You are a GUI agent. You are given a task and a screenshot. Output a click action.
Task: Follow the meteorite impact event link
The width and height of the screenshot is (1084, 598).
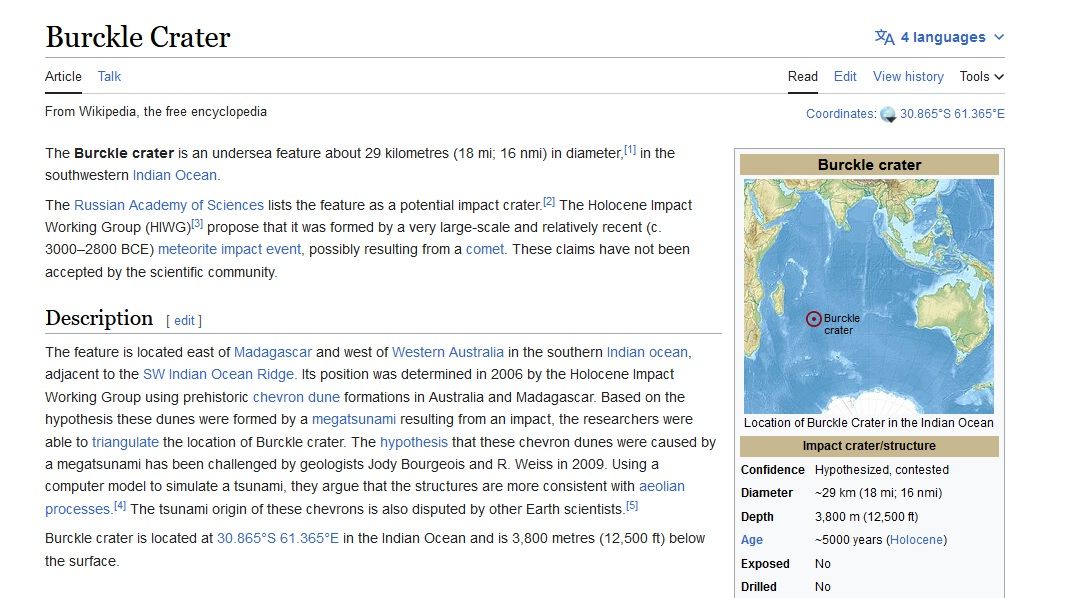point(230,250)
